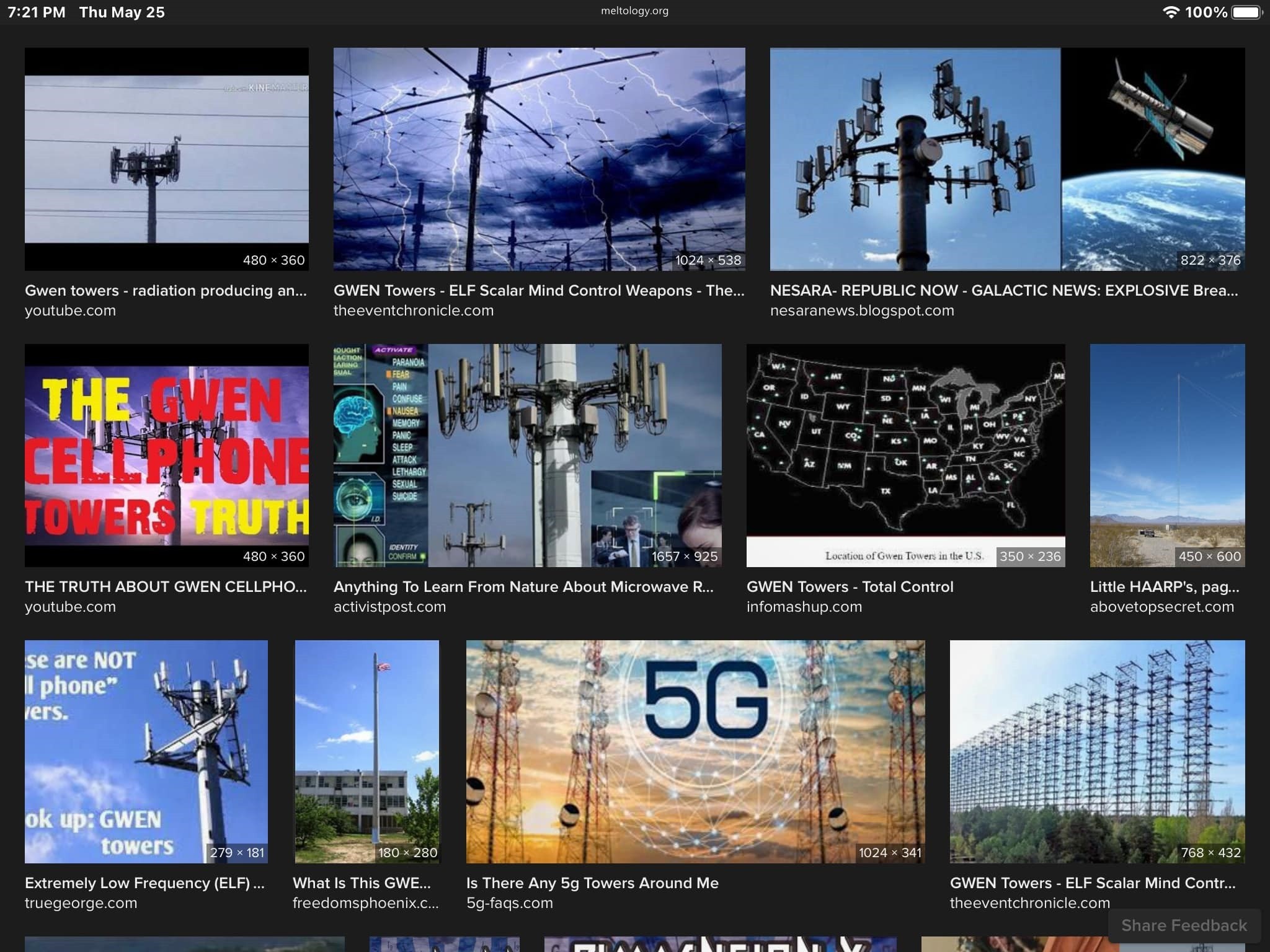Screen dimensions: 1270x952
Task: Click the 1657 × 925 size badge
Action: coord(685,557)
